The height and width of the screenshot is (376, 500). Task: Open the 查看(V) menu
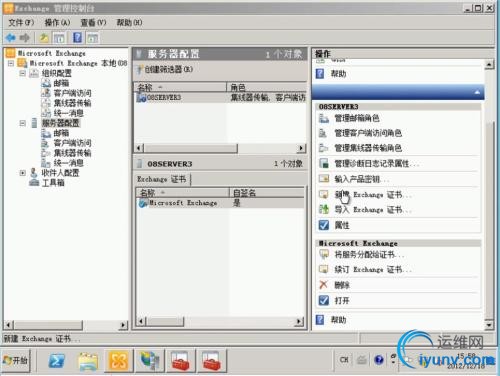pos(93,23)
